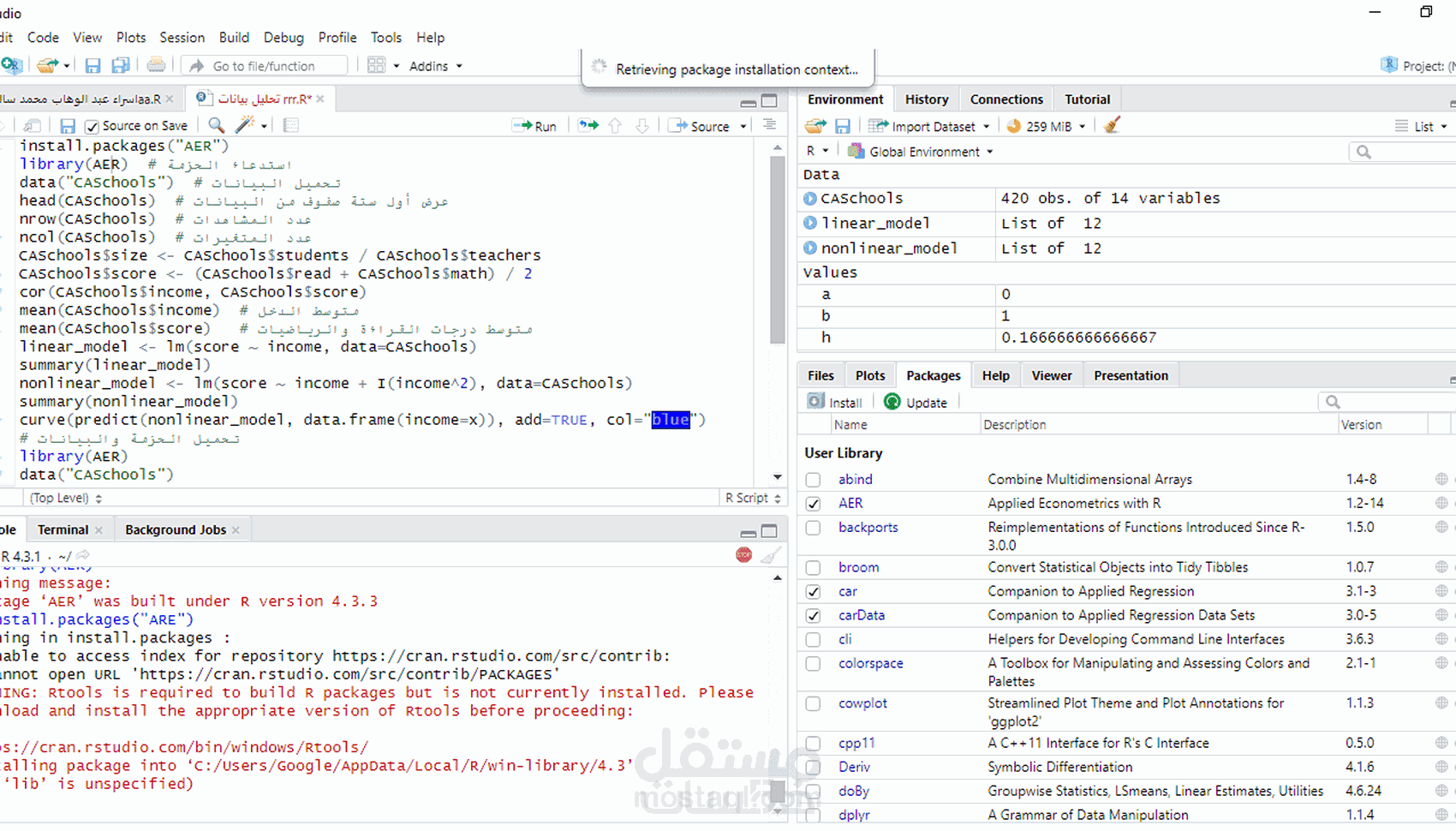The width and height of the screenshot is (1456, 831).
Task: Click the Environment search field
Action: point(1403,152)
